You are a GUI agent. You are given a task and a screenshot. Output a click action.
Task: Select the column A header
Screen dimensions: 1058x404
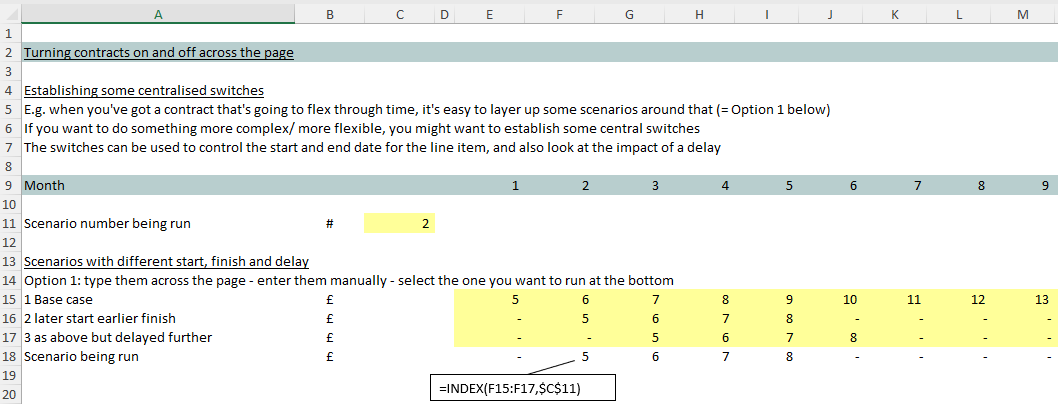[158, 14]
